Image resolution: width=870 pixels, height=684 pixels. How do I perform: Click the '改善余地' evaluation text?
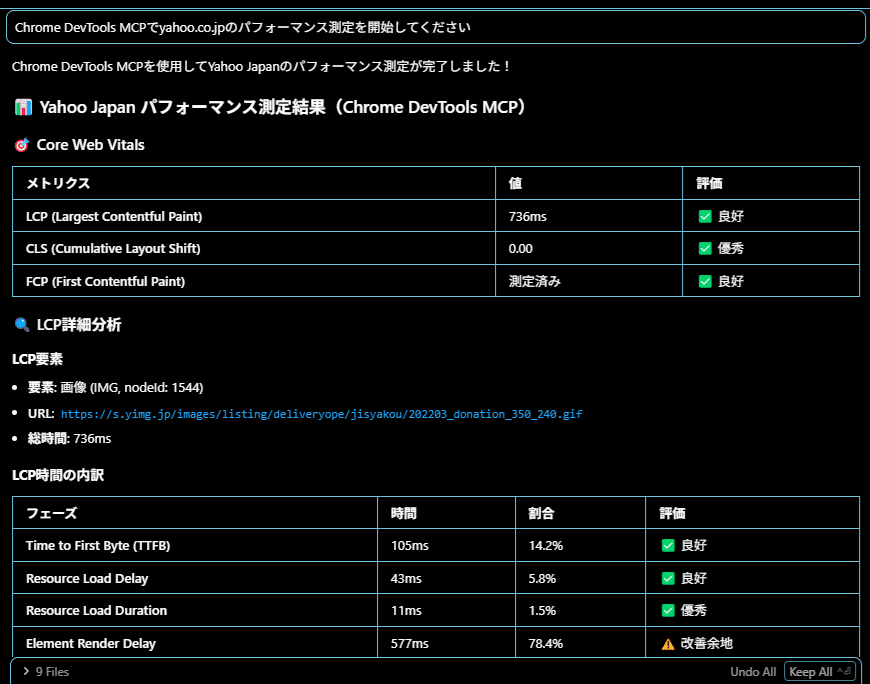click(x=706, y=644)
